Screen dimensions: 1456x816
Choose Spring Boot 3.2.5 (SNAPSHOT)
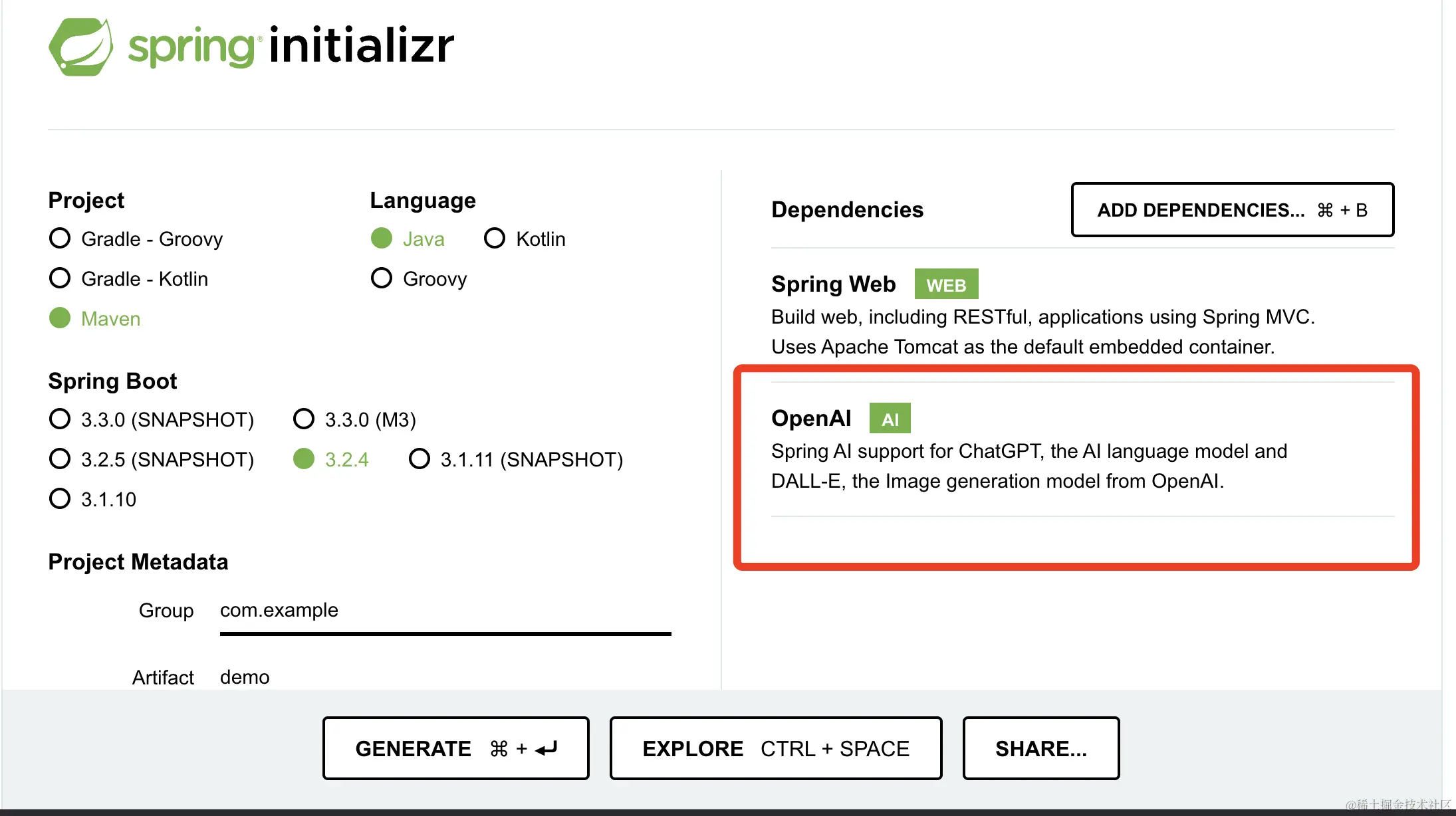(x=152, y=459)
